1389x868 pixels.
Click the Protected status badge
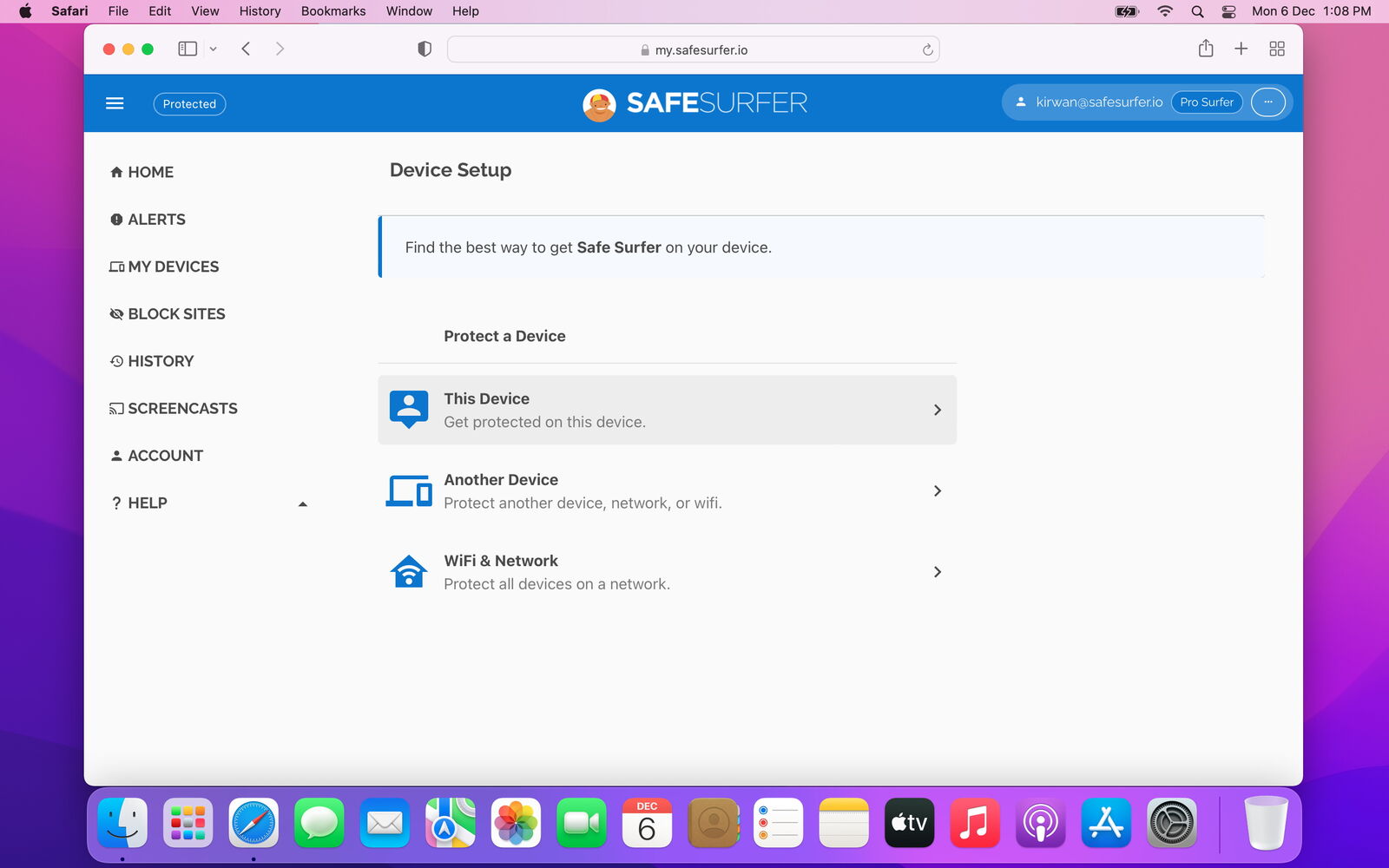point(189,103)
